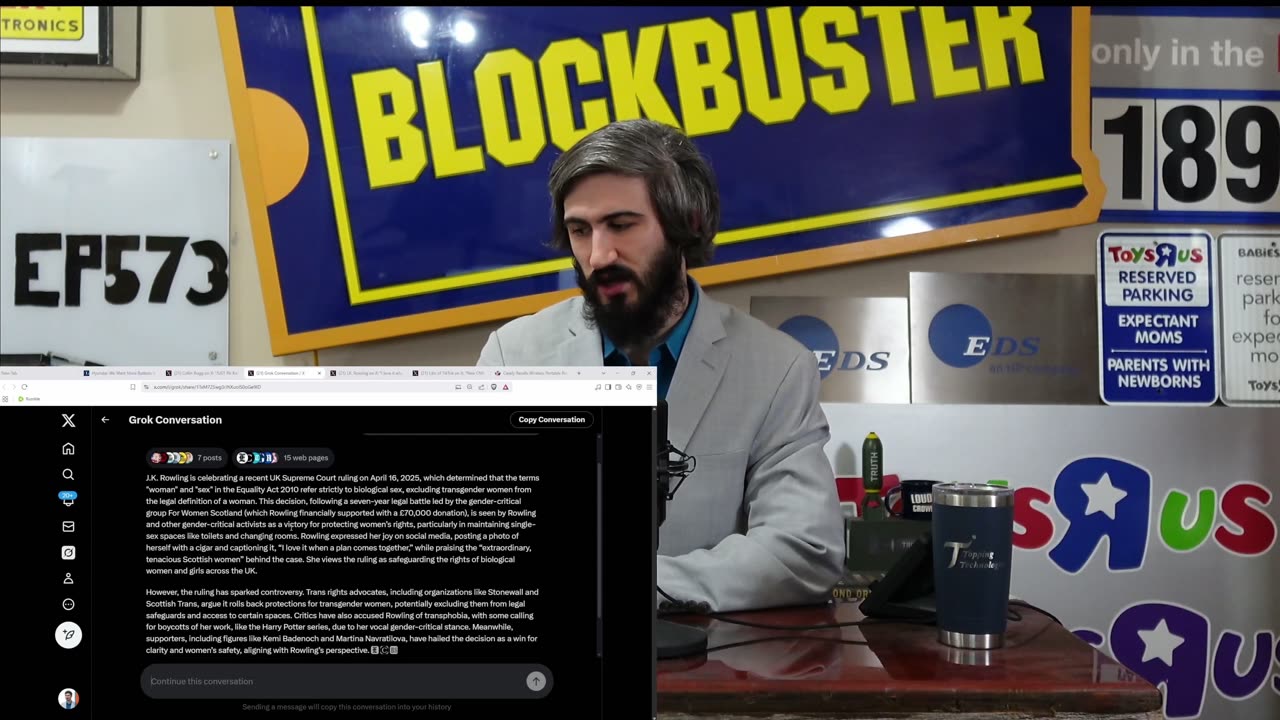Click 'Grok Conversation' heading text
This screenshot has height=720, width=1280.
(175, 420)
